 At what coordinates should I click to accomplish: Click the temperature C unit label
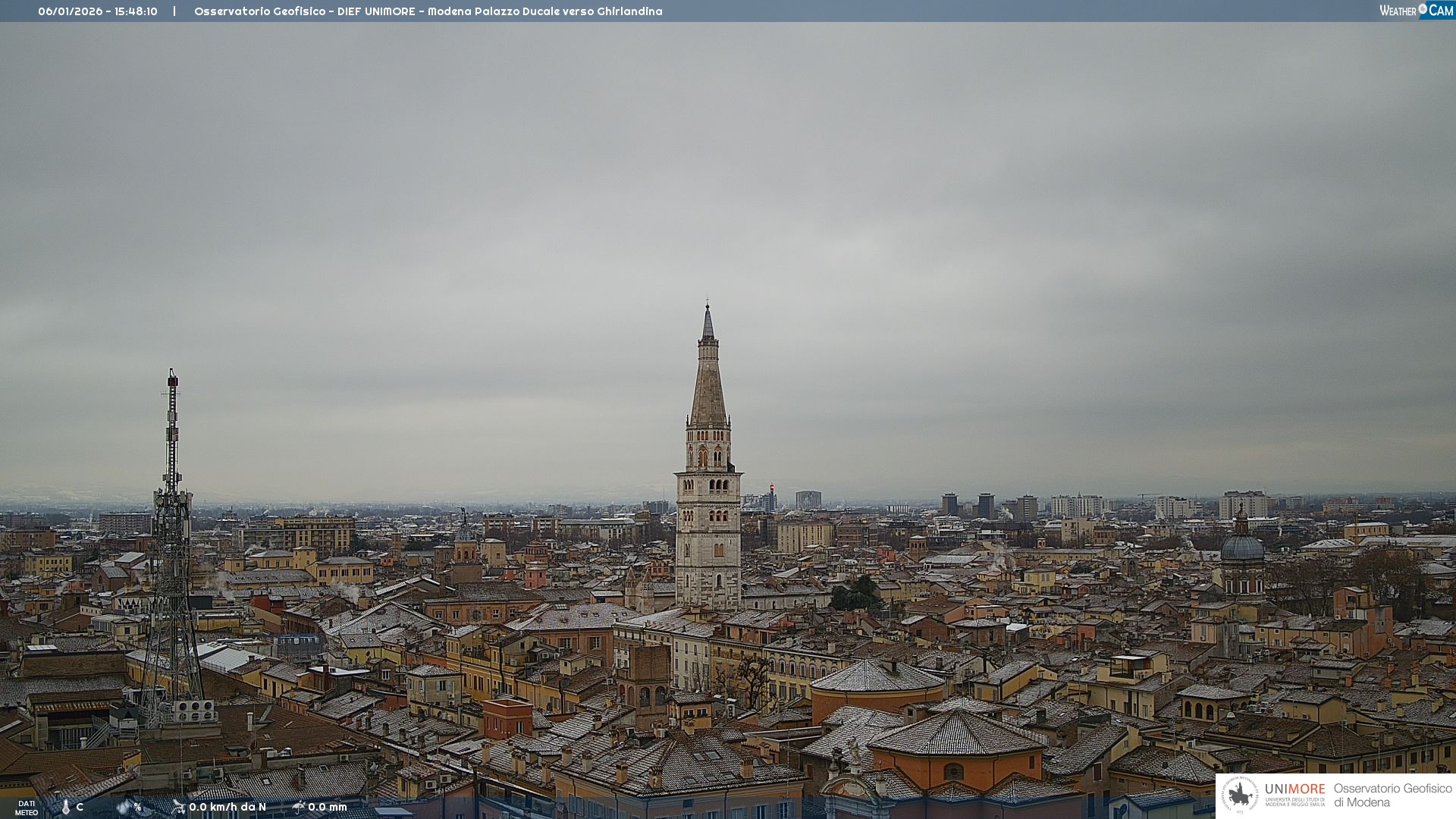click(x=80, y=807)
